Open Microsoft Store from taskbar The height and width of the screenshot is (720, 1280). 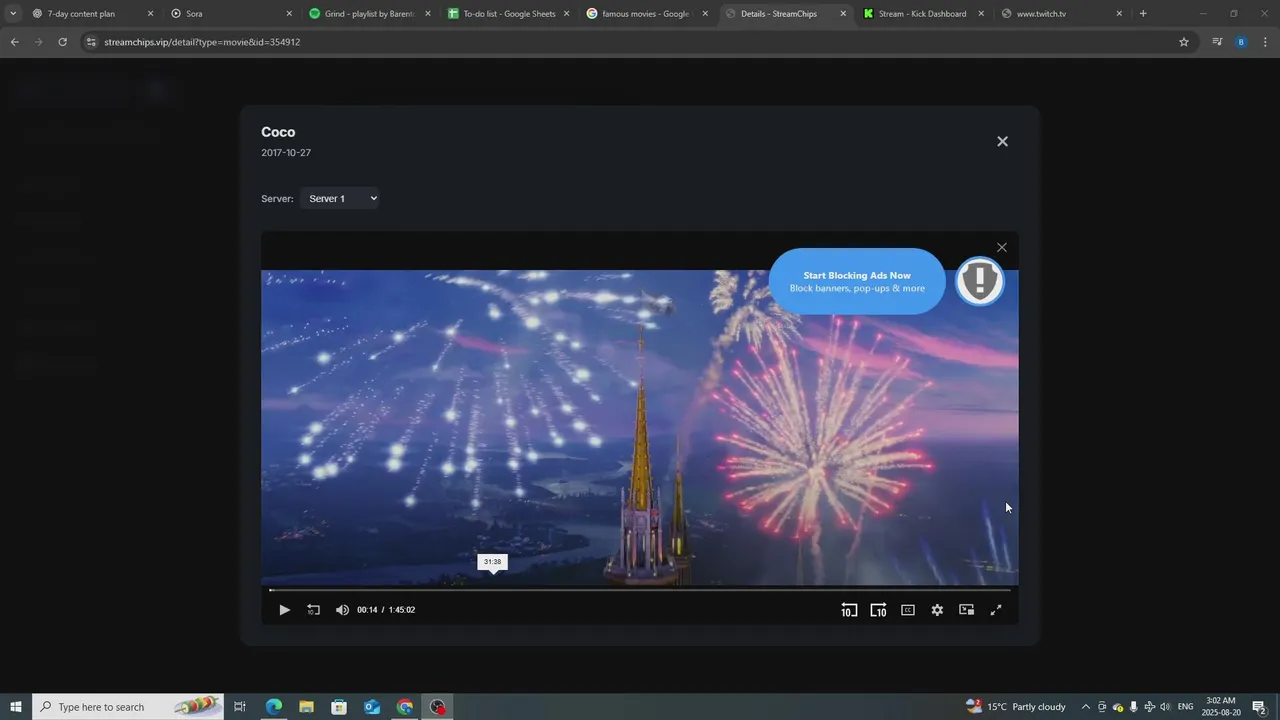tap(339, 707)
